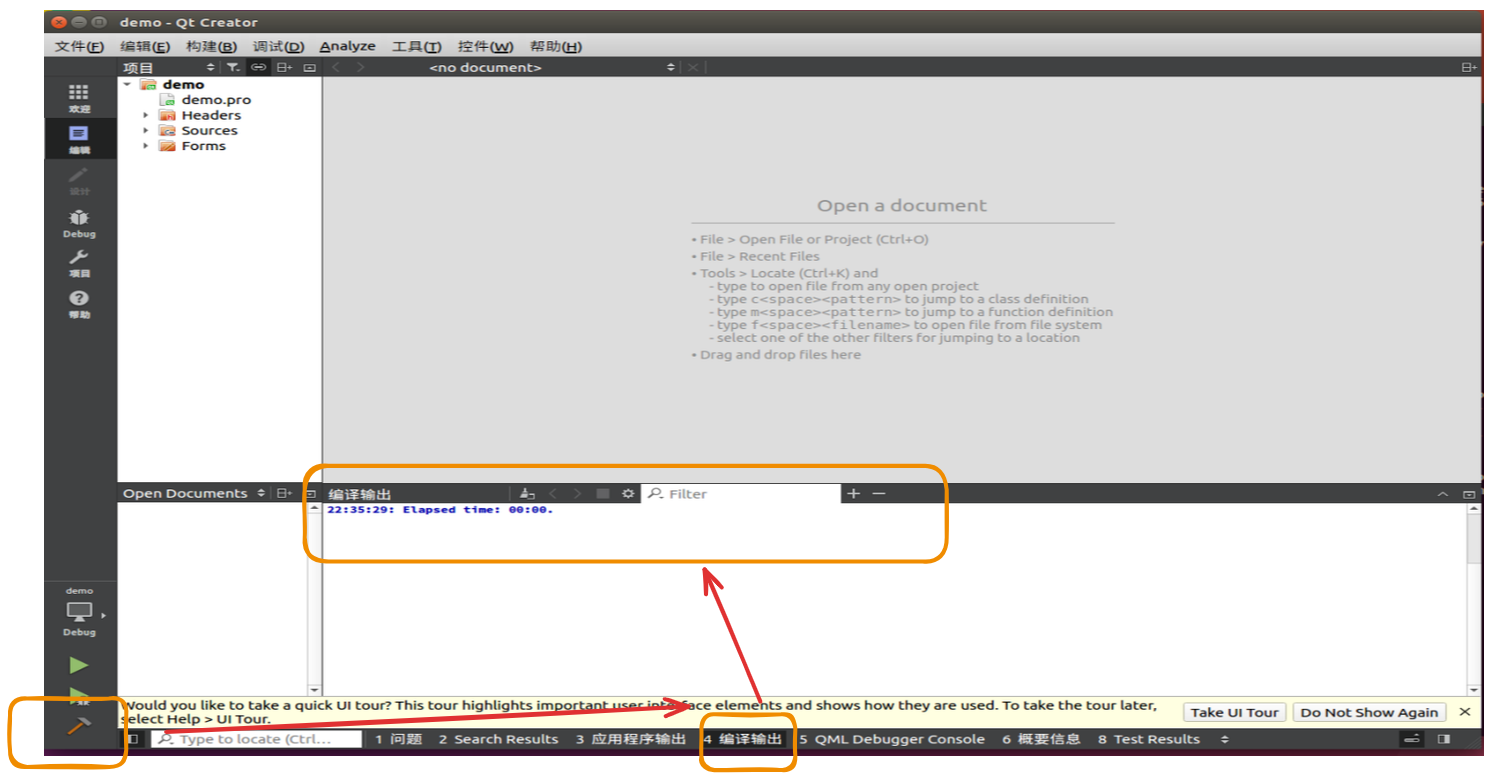
Task: Start debugging with the Debug run icon
Action: tap(79, 697)
